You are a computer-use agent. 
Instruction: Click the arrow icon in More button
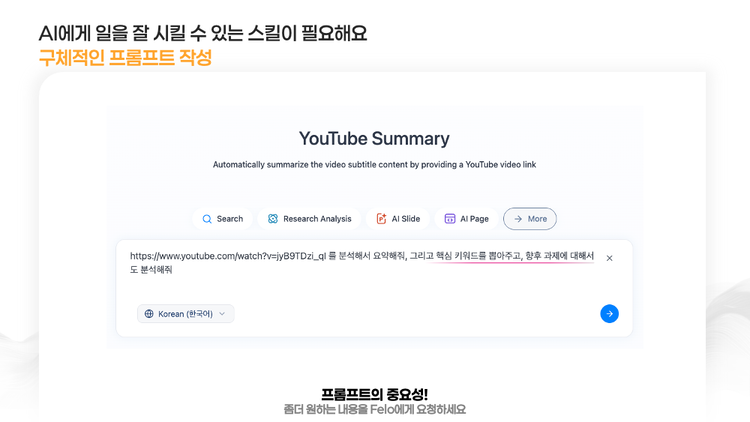518,219
